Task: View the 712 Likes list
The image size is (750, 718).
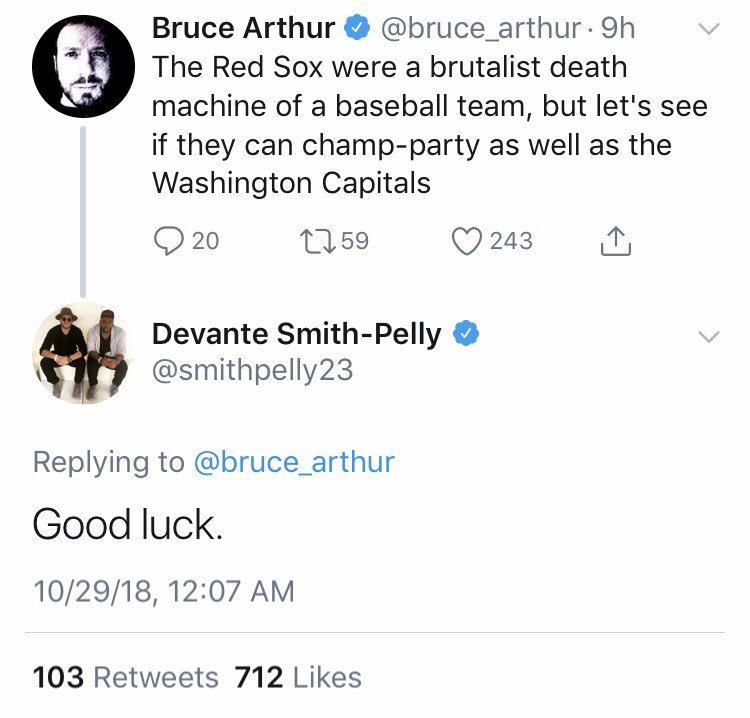Action: click(x=297, y=677)
